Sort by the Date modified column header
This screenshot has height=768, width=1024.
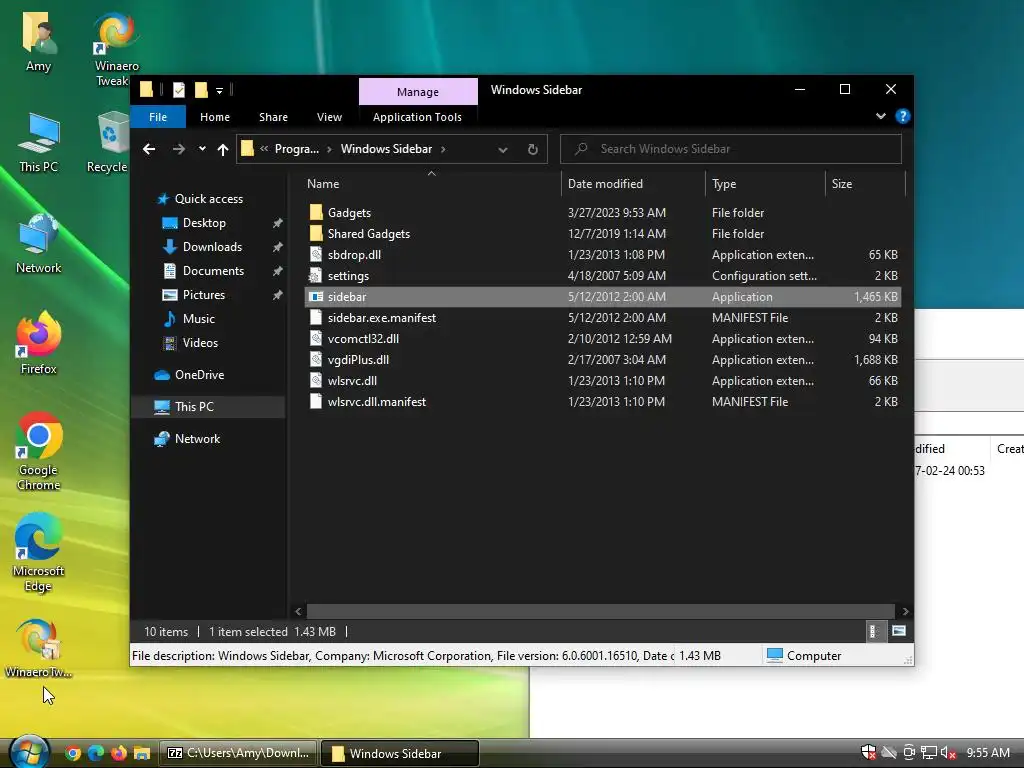click(633, 184)
